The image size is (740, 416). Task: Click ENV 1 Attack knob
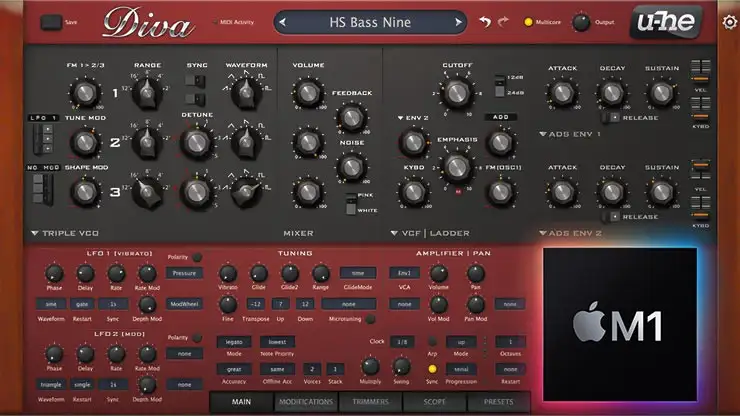coord(562,93)
